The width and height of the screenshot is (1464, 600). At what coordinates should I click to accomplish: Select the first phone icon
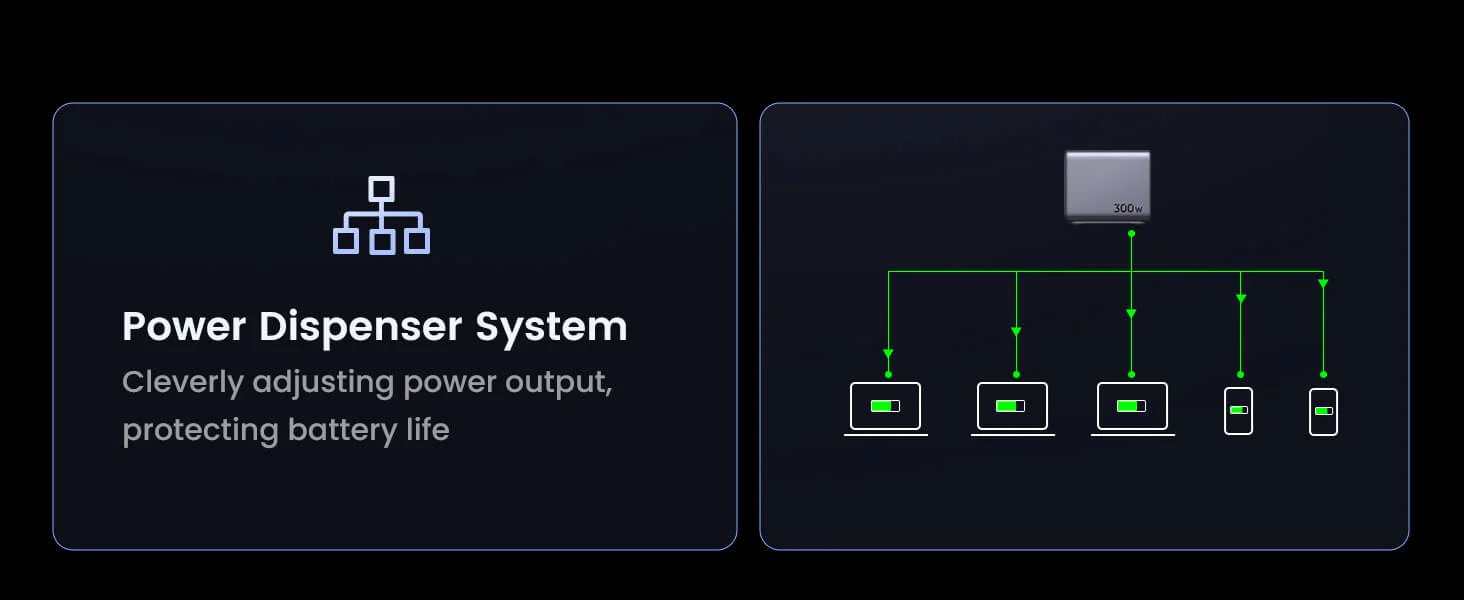pos(1239,411)
